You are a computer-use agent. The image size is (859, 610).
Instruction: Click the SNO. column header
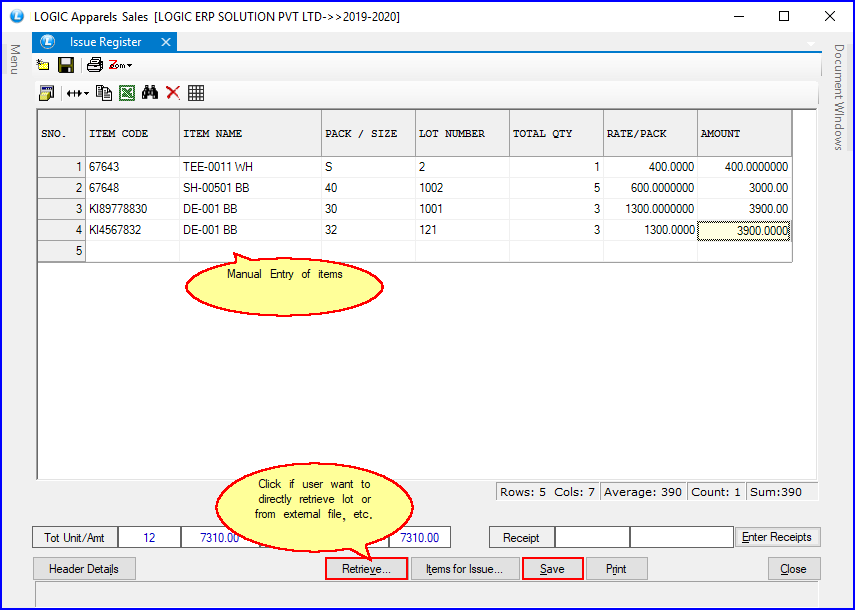coord(61,133)
